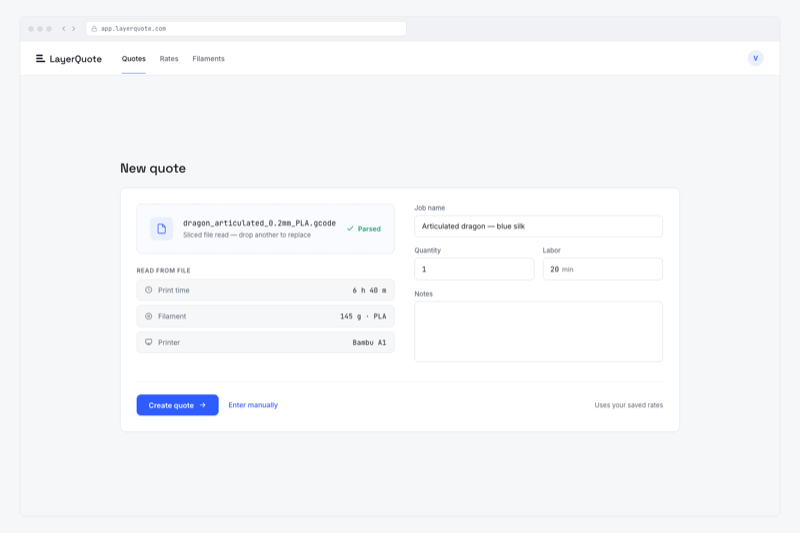This screenshot has width=800, height=533.
Task: Click the browser back arrow
Action: 64,29
